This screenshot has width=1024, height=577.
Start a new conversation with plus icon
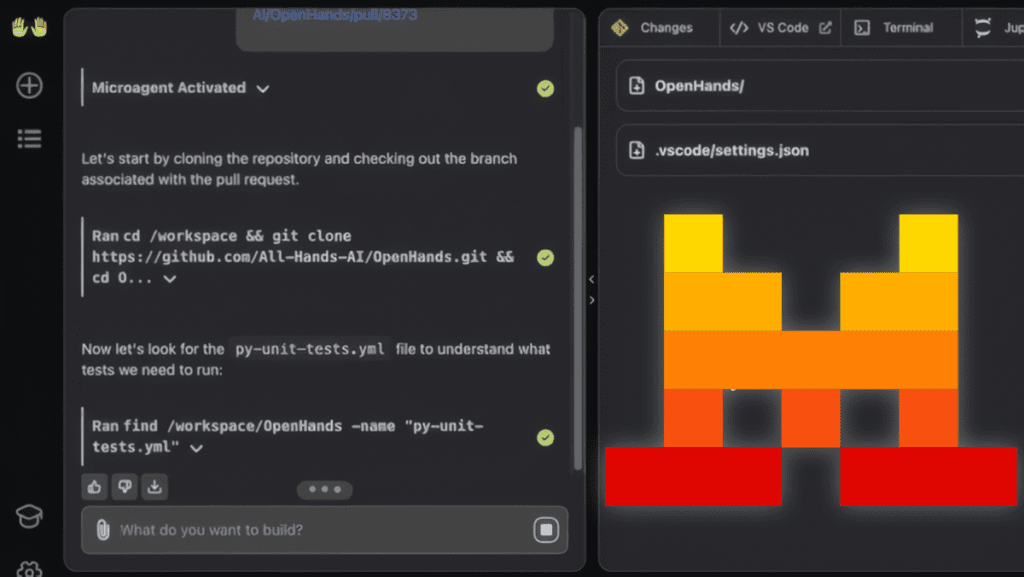point(29,86)
